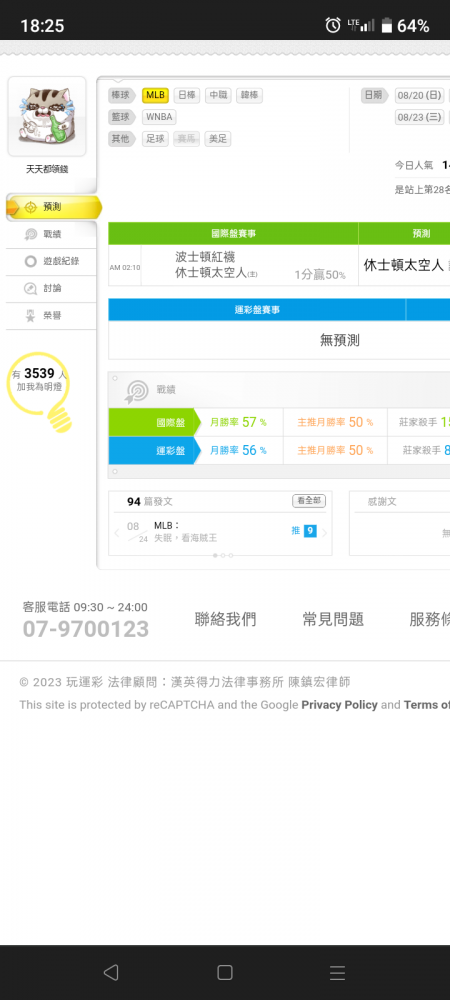Image resolution: width=450 pixels, height=1000 pixels.
Task: Open the 聯絡我們 contact link
Action: click(x=226, y=619)
